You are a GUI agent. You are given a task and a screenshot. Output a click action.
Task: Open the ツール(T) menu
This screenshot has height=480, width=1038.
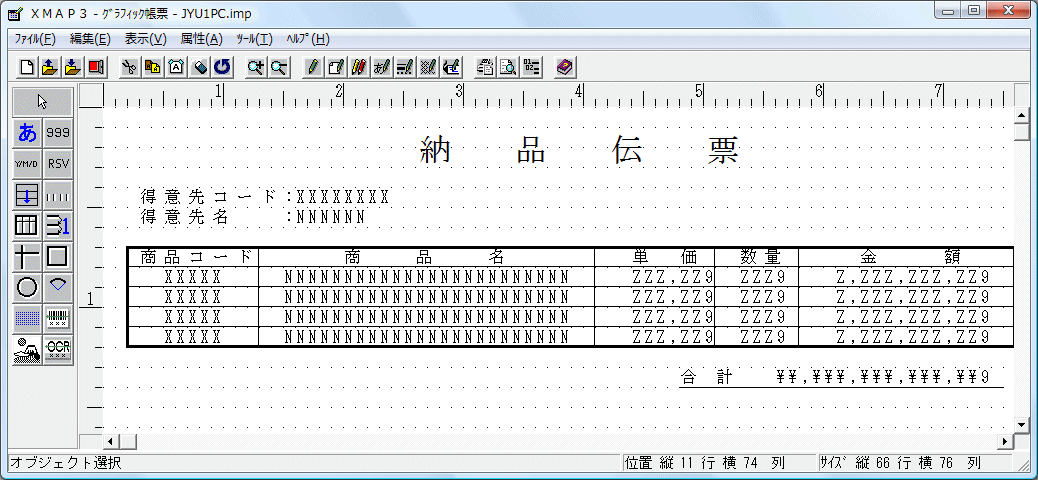point(254,39)
